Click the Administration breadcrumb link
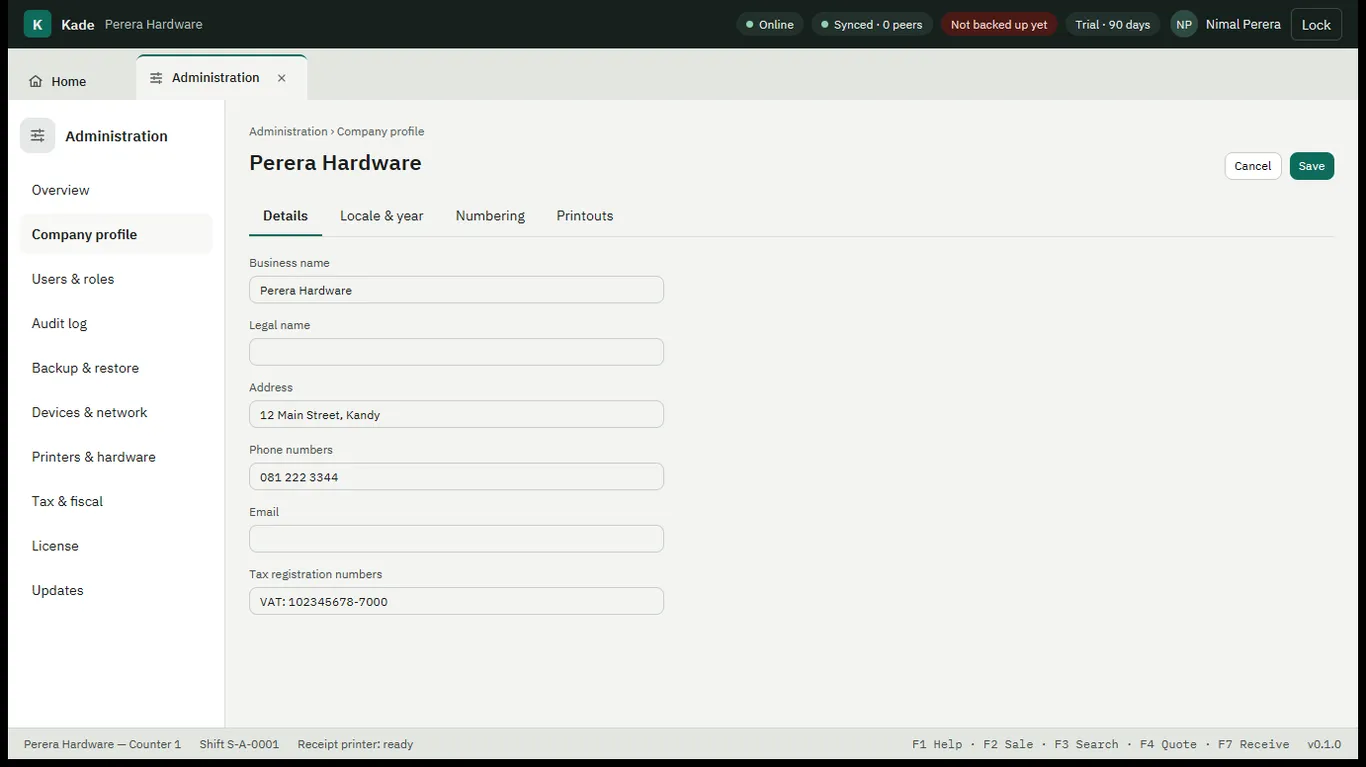 (288, 131)
